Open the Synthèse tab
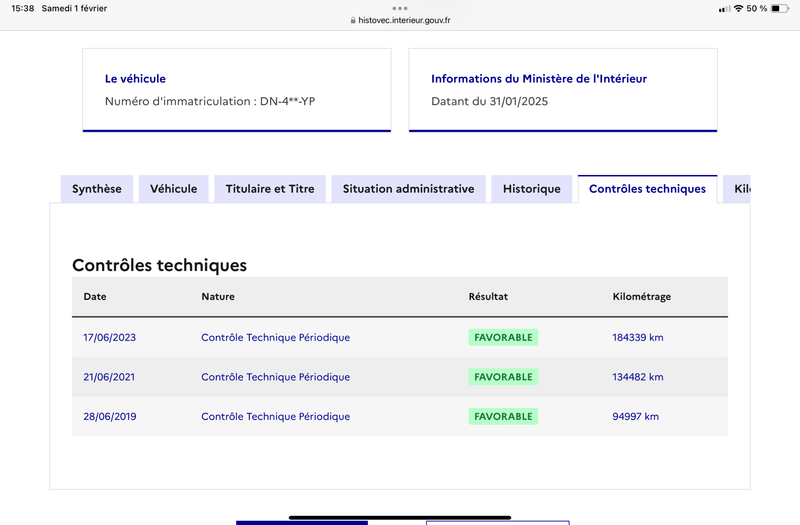This screenshot has height=525, width=800. click(97, 189)
